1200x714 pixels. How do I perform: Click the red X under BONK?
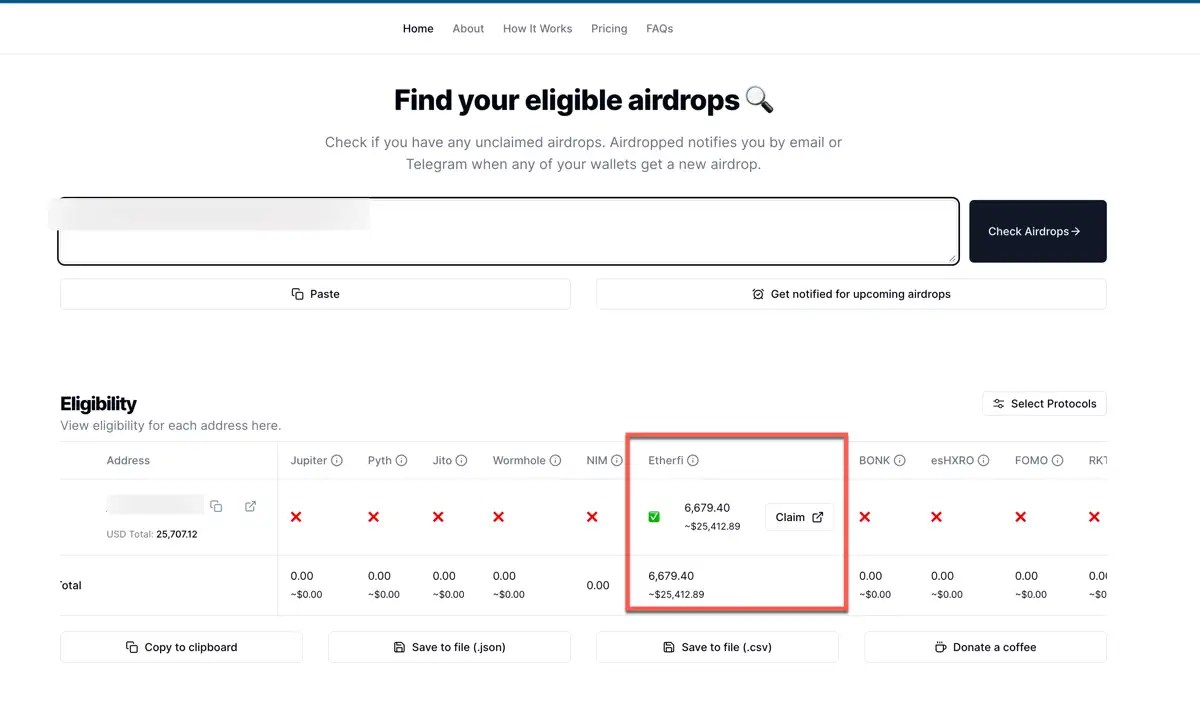864,517
